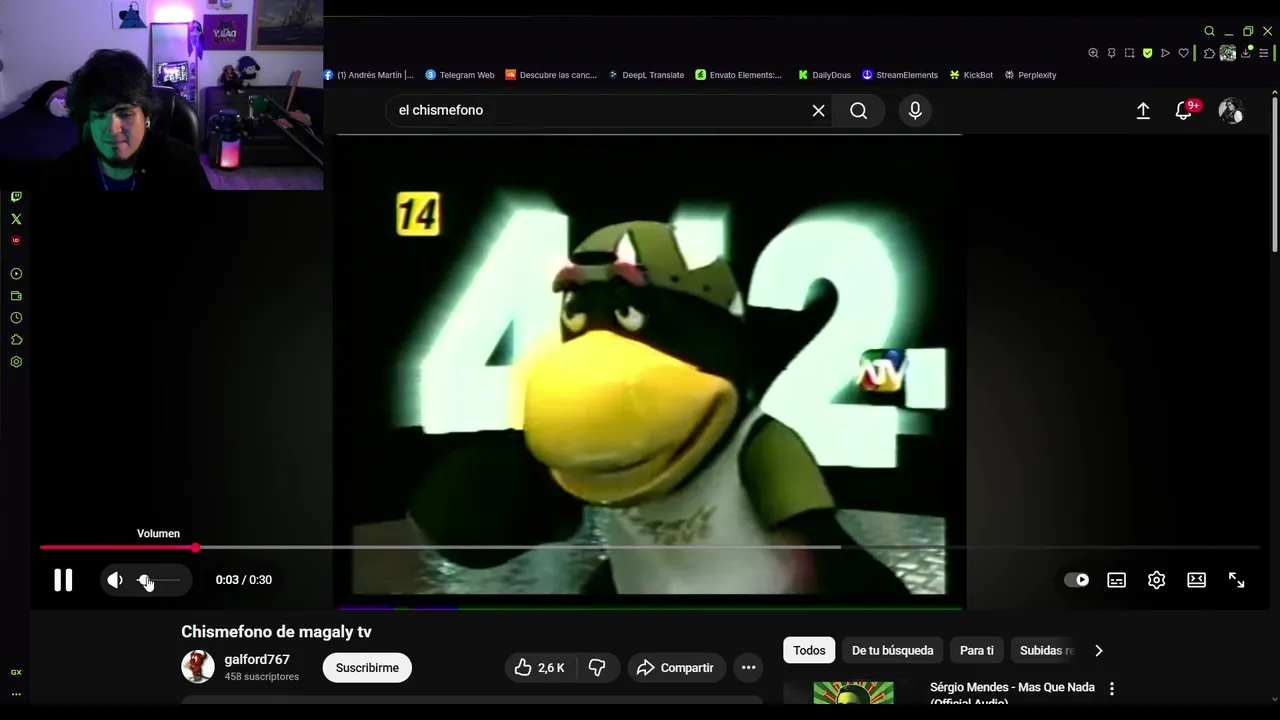
Task: Open video settings gear
Action: pos(1157,580)
